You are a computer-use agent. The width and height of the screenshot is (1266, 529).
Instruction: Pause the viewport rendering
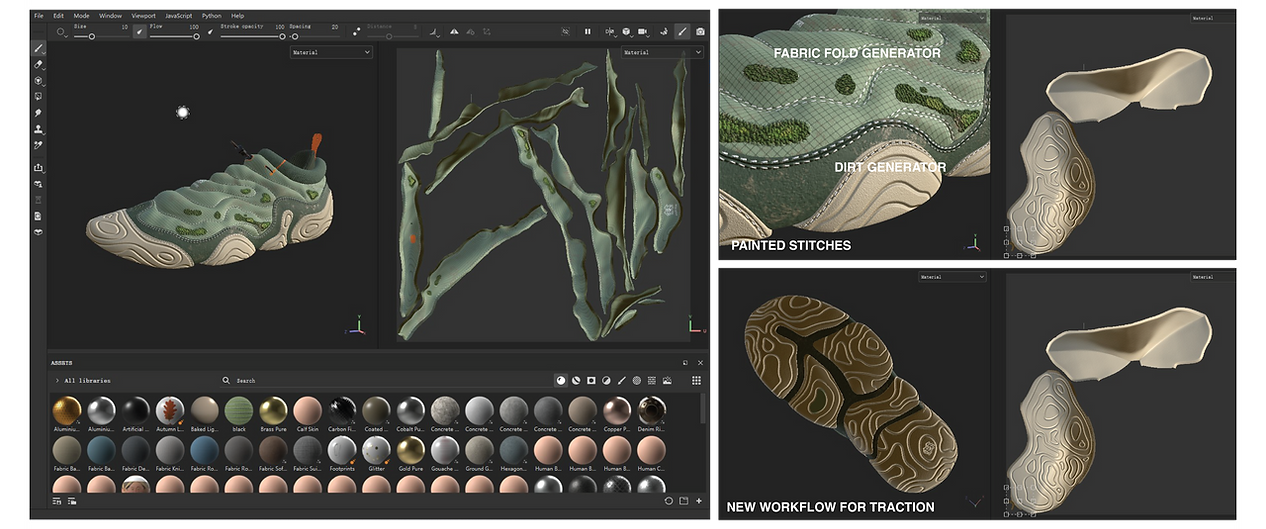click(x=588, y=32)
